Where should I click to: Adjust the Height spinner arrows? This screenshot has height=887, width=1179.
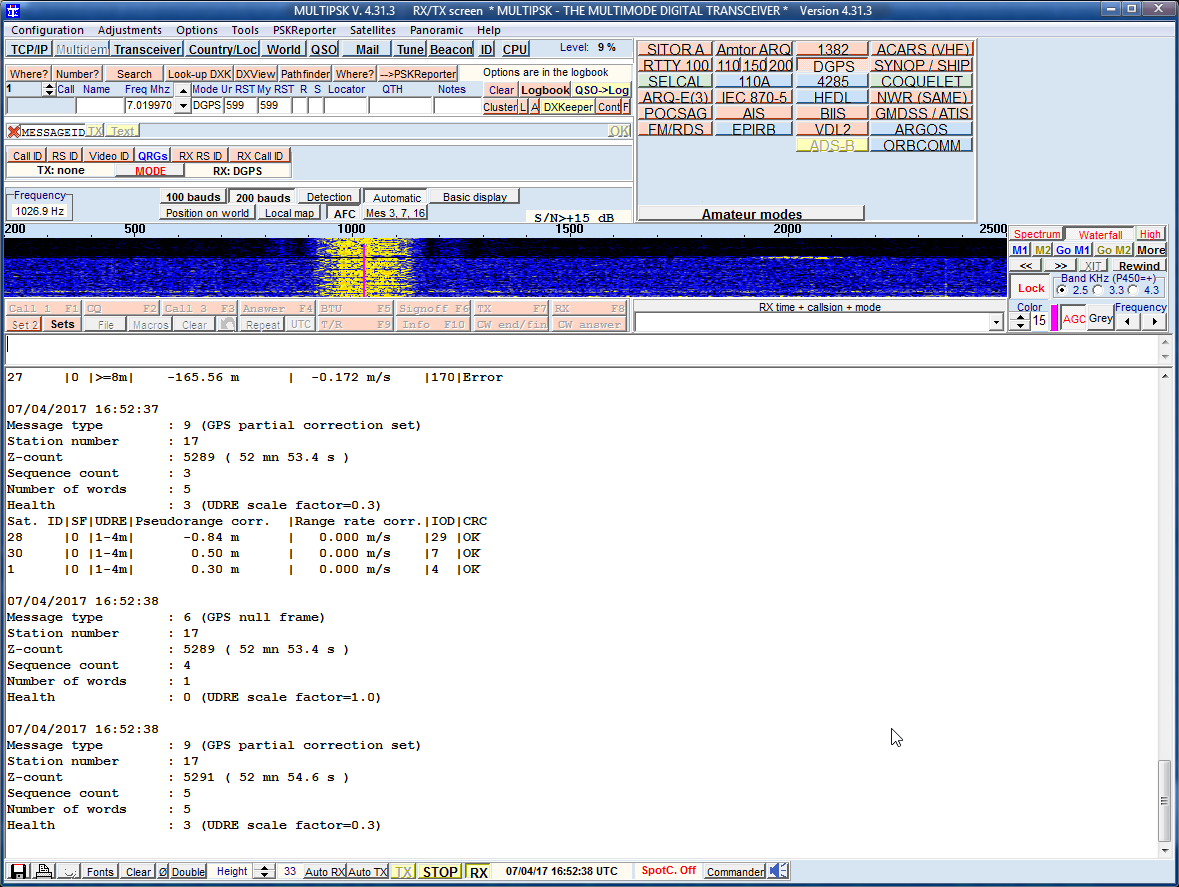264,871
